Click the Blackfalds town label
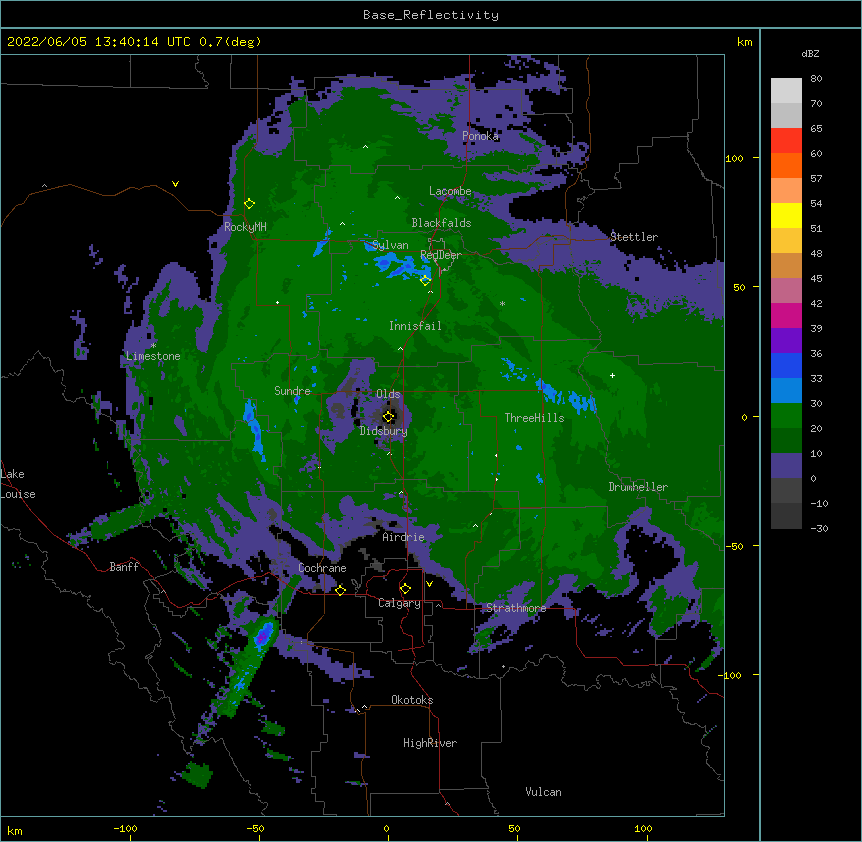This screenshot has height=842, width=862. (441, 223)
